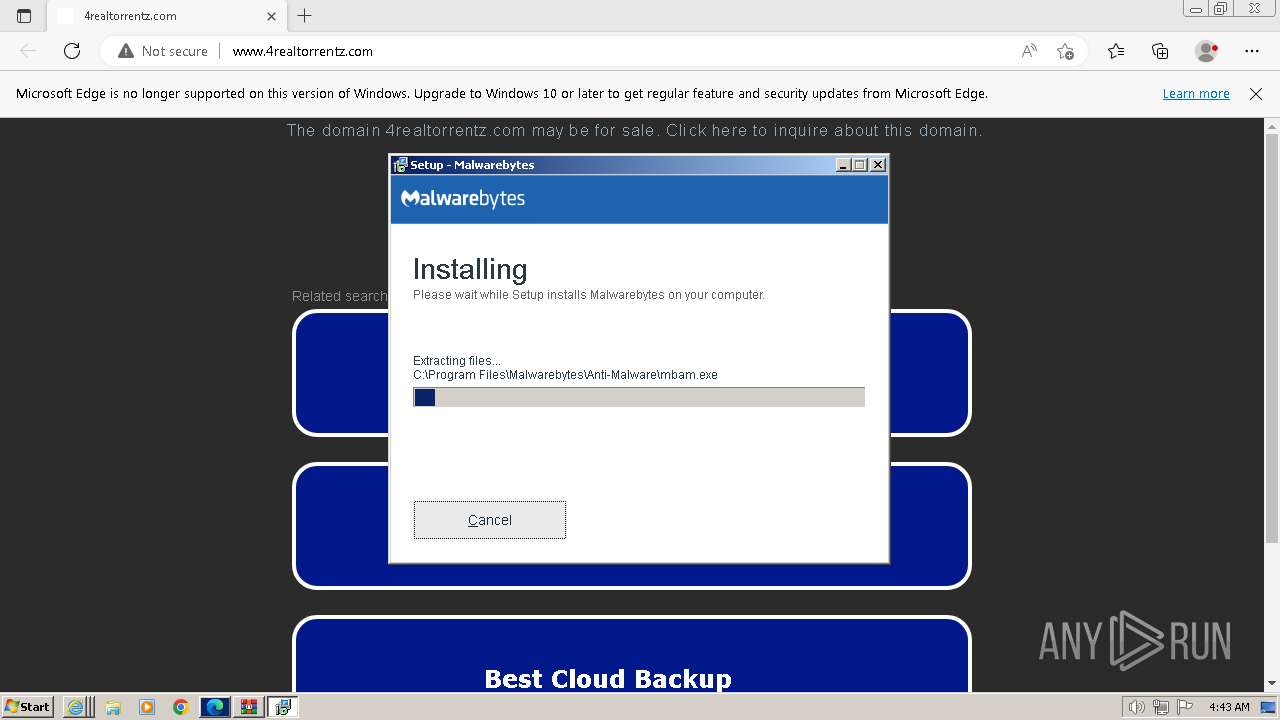Click the domain for sale inquiry link
This screenshot has height=720, width=1280.
tap(634, 130)
